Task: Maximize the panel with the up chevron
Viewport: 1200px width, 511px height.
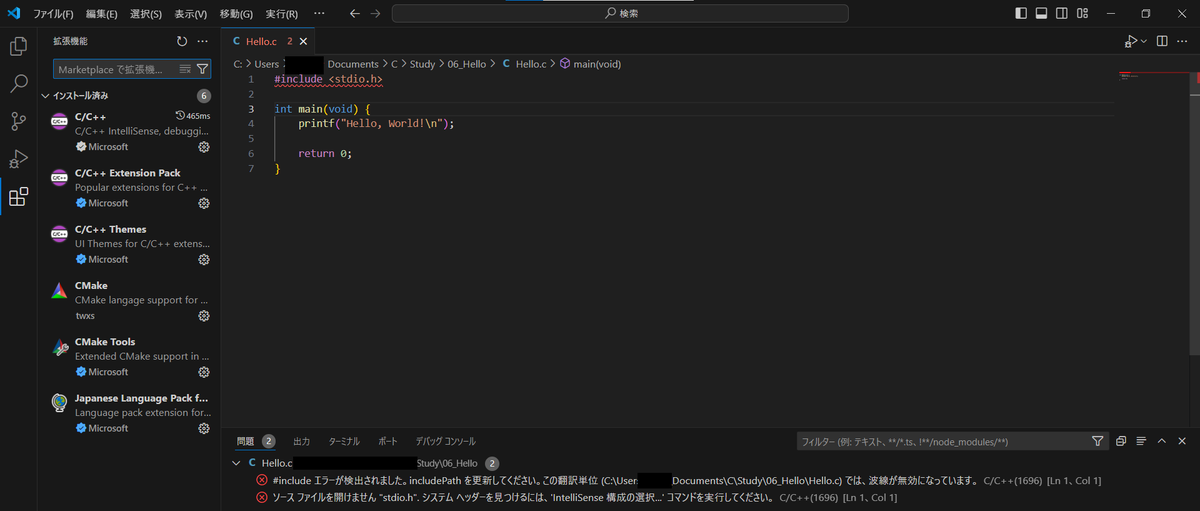Action: tap(1162, 441)
